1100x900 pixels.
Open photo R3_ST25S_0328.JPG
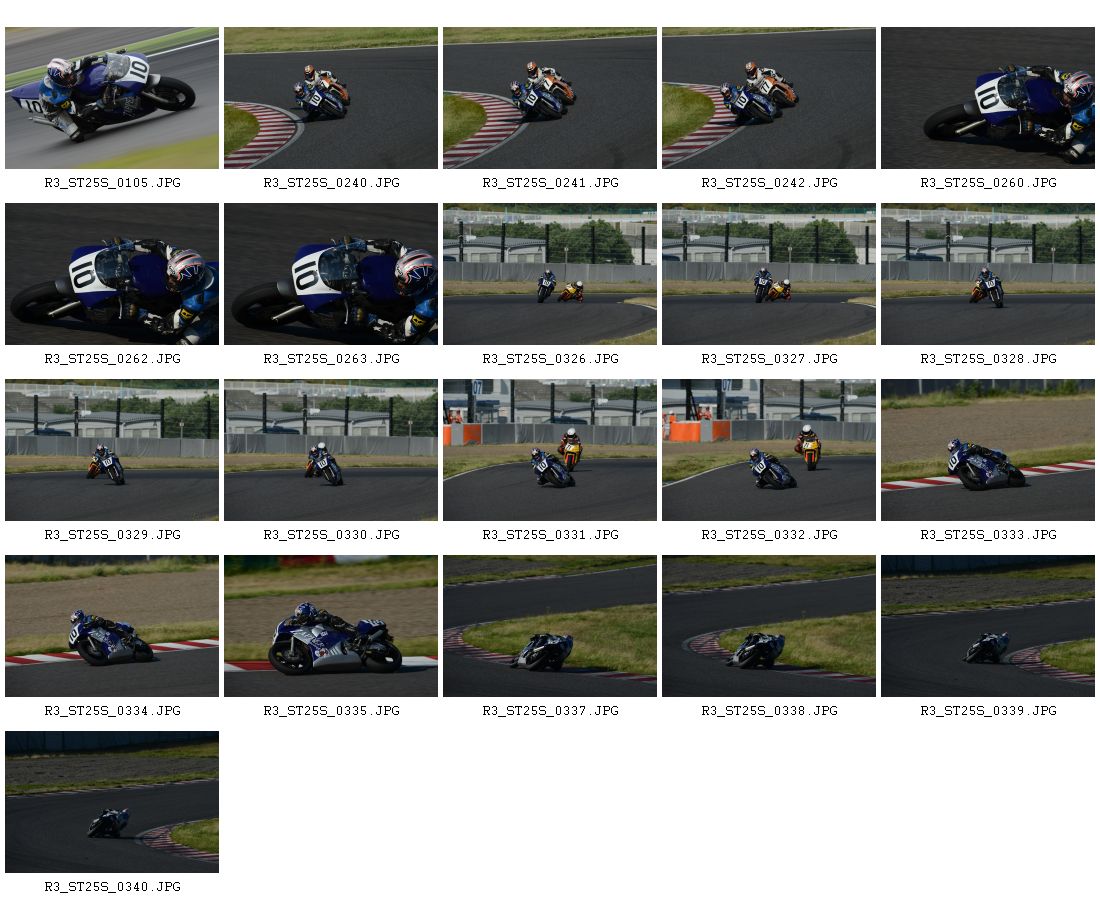[x=988, y=274]
